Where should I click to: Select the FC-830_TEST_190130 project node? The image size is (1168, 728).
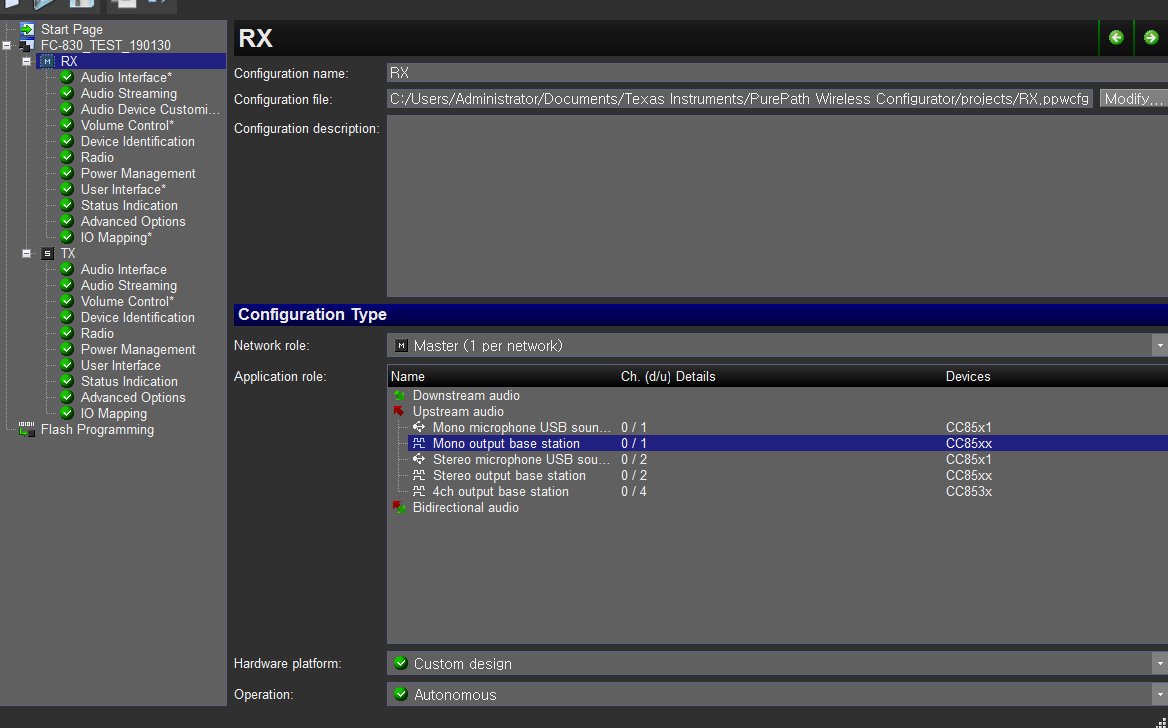tap(106, 45)
